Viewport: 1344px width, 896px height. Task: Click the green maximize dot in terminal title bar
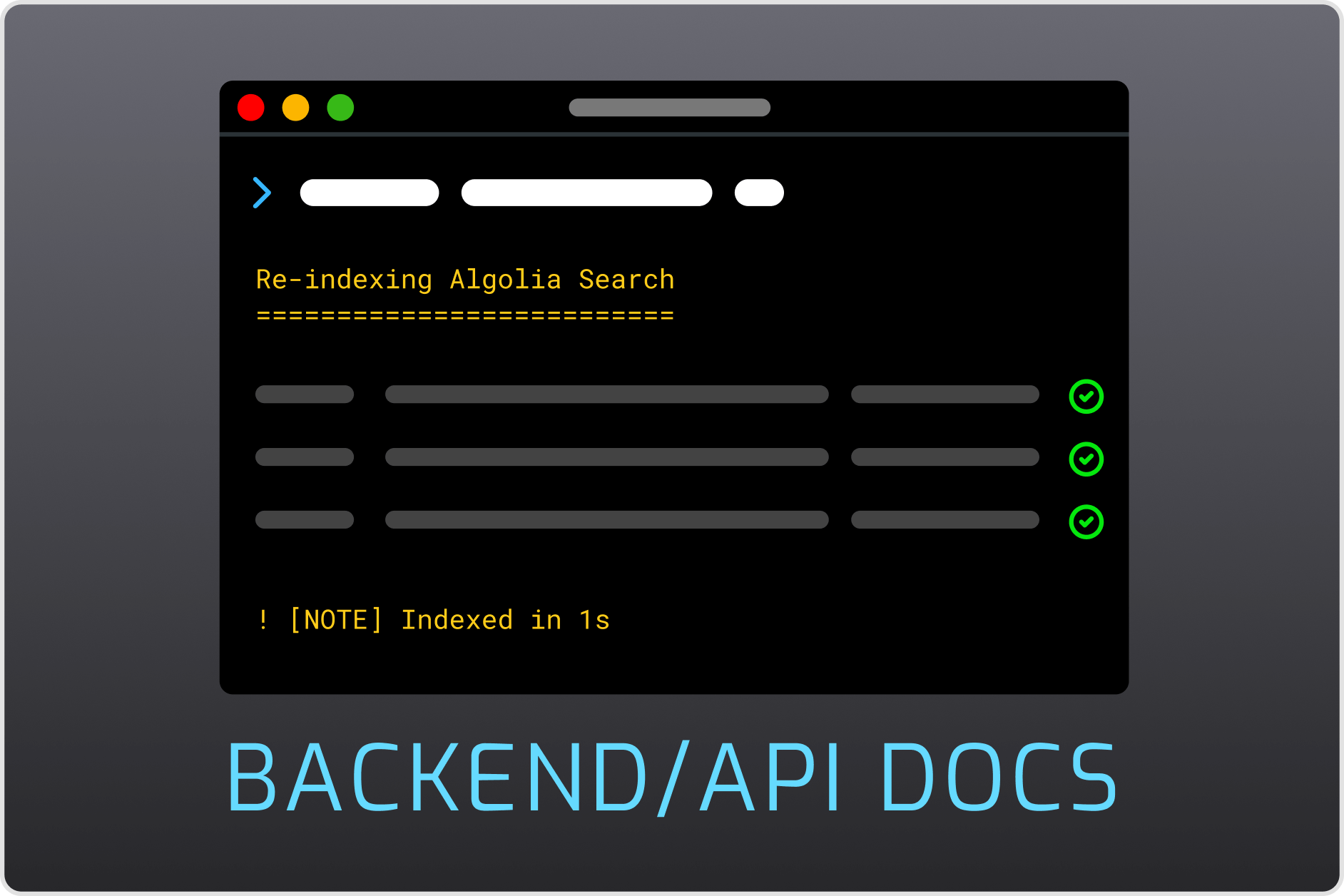tap(340, 108)
